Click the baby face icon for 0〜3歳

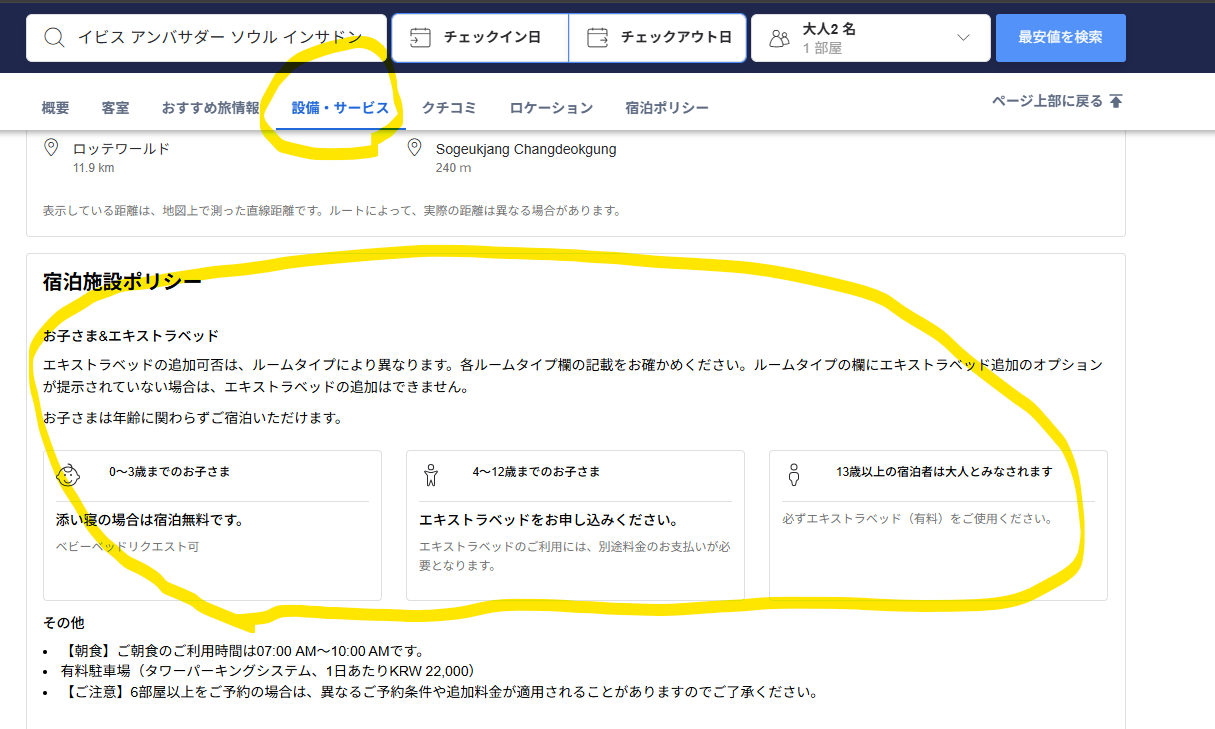pyautogui.click(x=68, y=474)
